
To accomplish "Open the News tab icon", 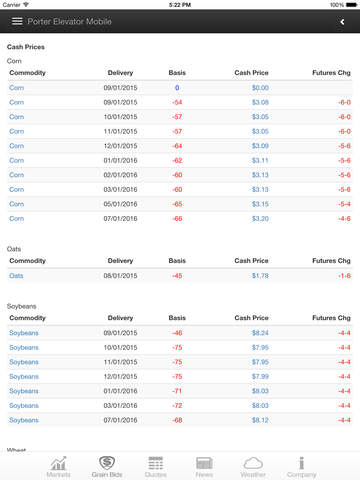I will coord(204,463).
